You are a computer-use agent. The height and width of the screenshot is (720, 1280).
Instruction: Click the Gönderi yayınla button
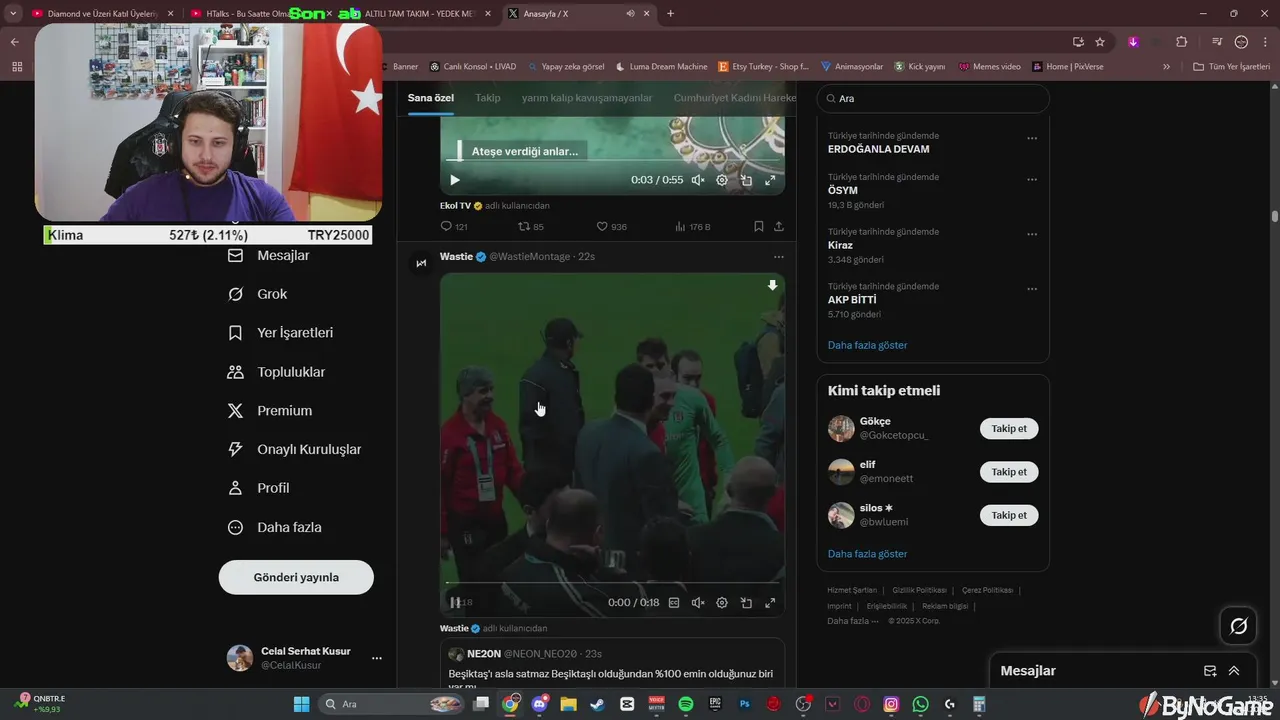296,577
